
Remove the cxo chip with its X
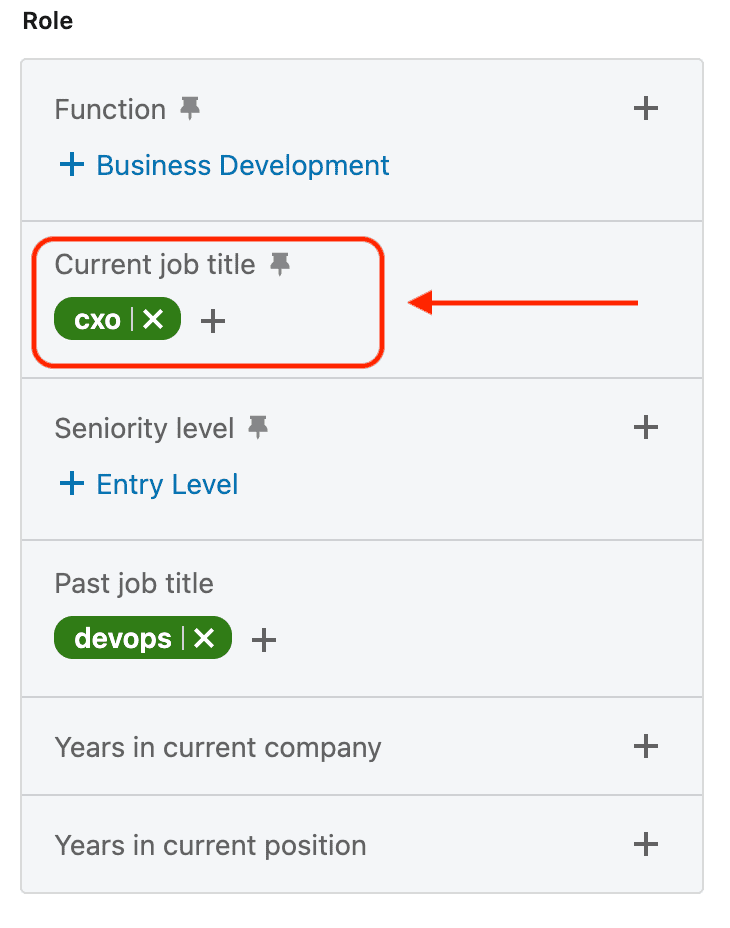pos(153,320)
